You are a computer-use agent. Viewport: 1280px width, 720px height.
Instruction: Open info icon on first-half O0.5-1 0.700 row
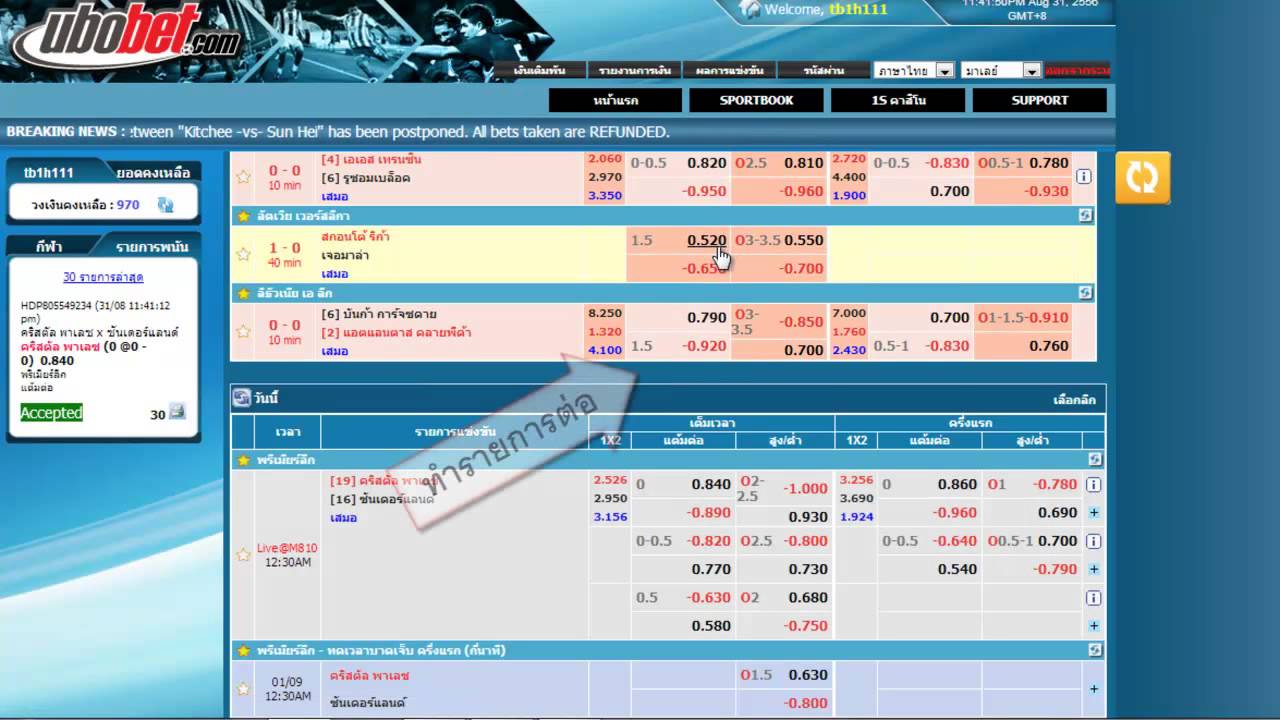[1093, 541]
